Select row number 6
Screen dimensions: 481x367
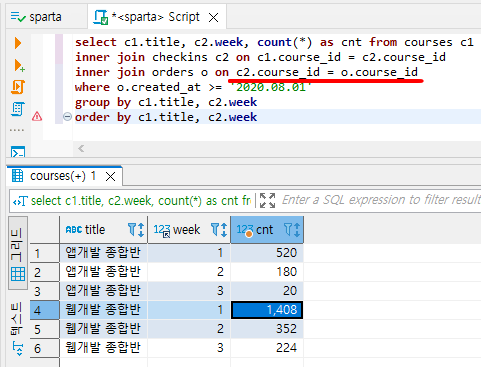[45, 348]
